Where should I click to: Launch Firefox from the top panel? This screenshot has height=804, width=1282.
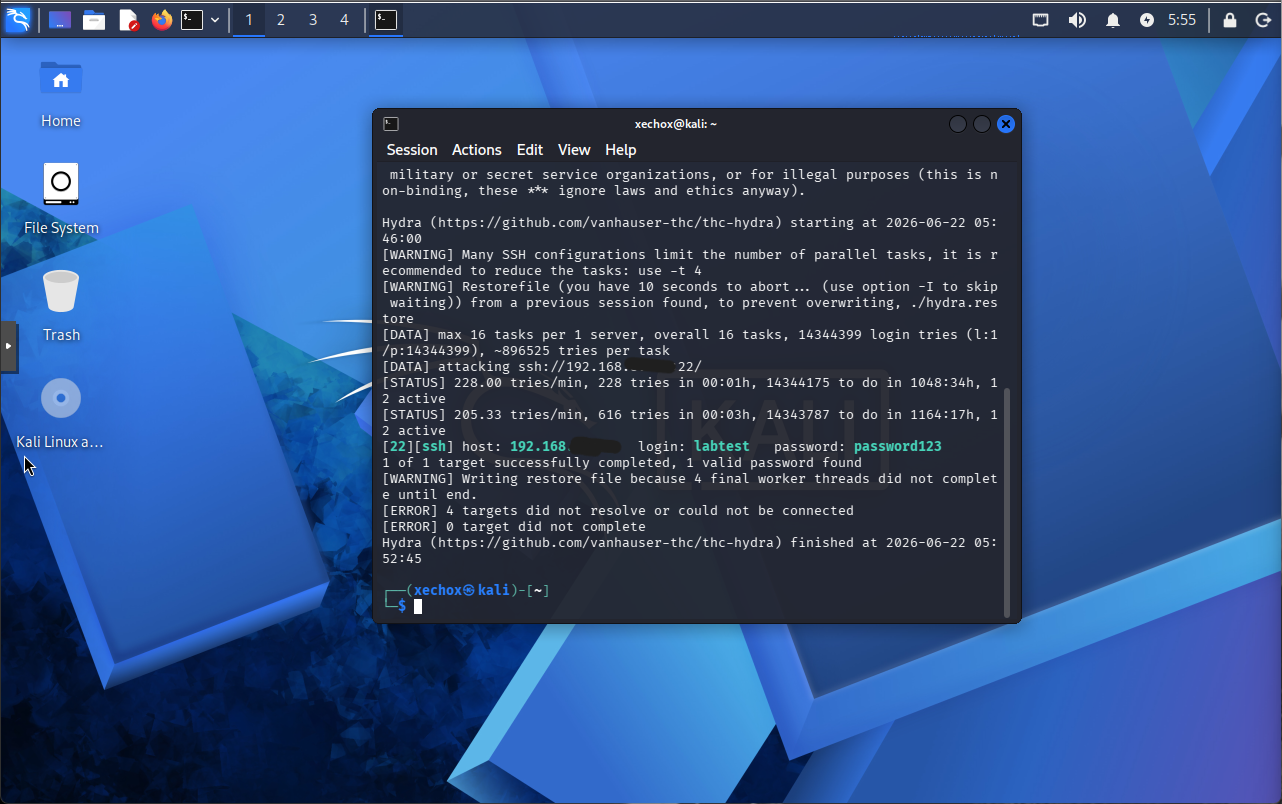click(162, 20)
